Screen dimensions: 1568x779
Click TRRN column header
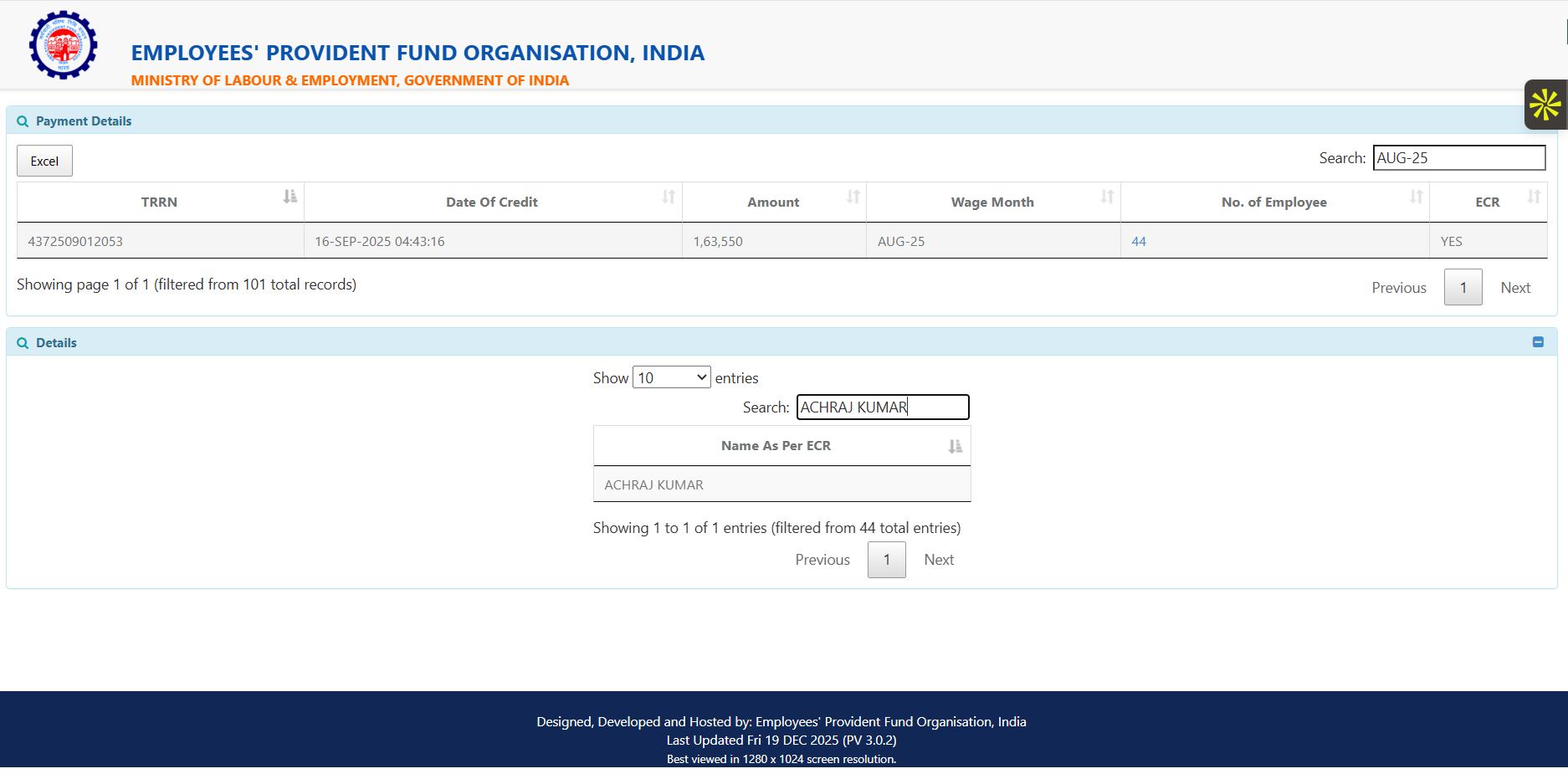click(x=159, y=202)
